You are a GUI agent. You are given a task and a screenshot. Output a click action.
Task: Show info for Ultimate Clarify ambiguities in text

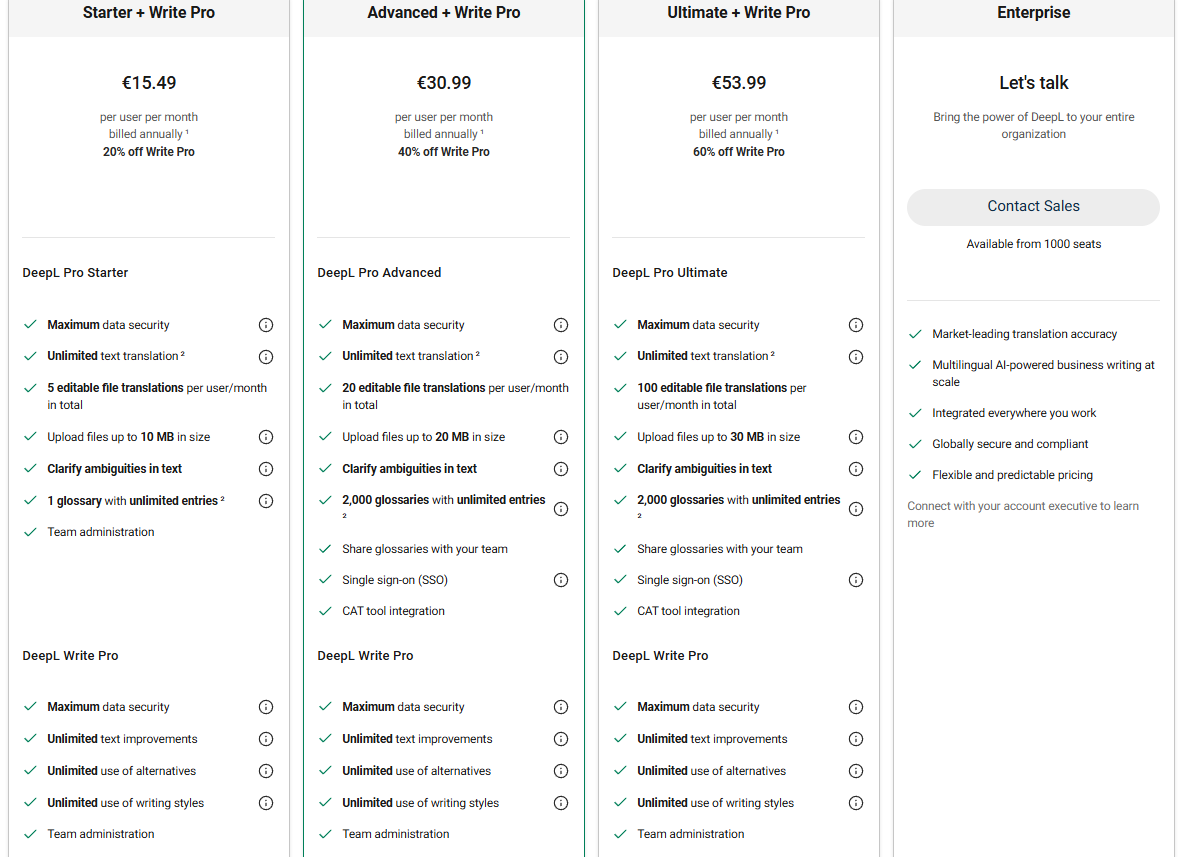855,469
